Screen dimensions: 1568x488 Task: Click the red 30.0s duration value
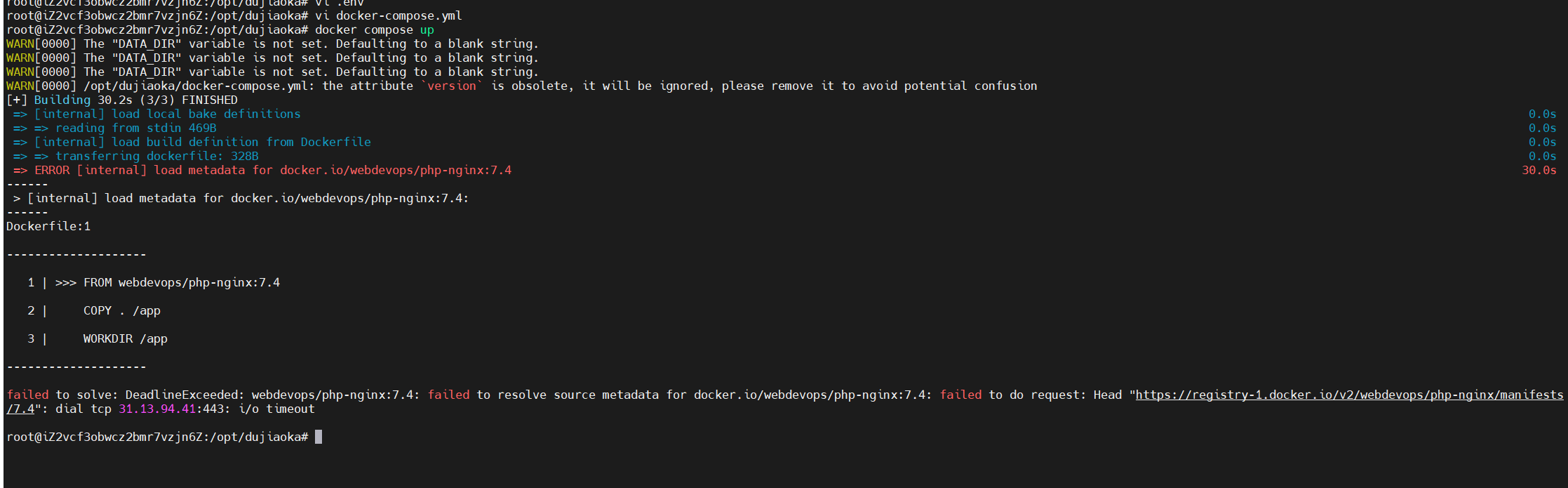1539,171
